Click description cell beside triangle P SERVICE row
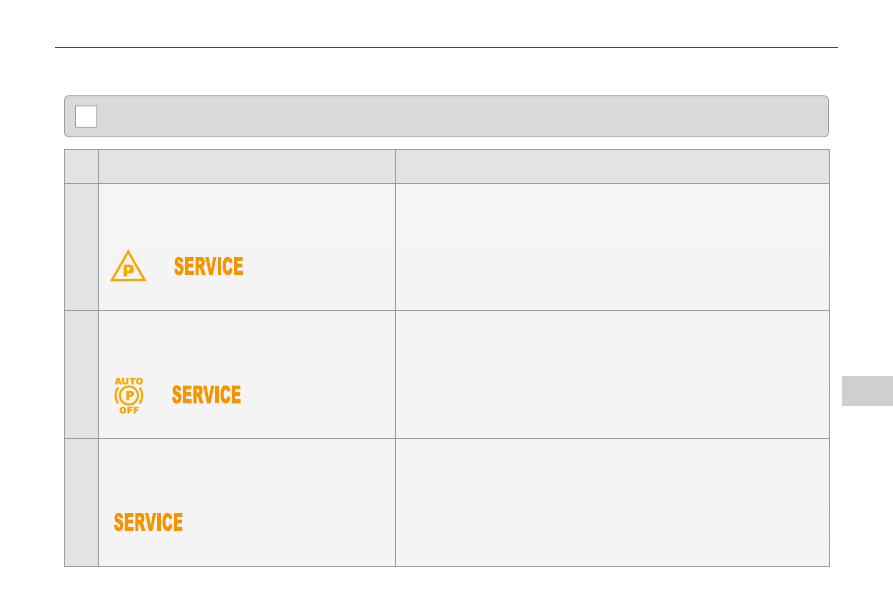 (611, 246)
